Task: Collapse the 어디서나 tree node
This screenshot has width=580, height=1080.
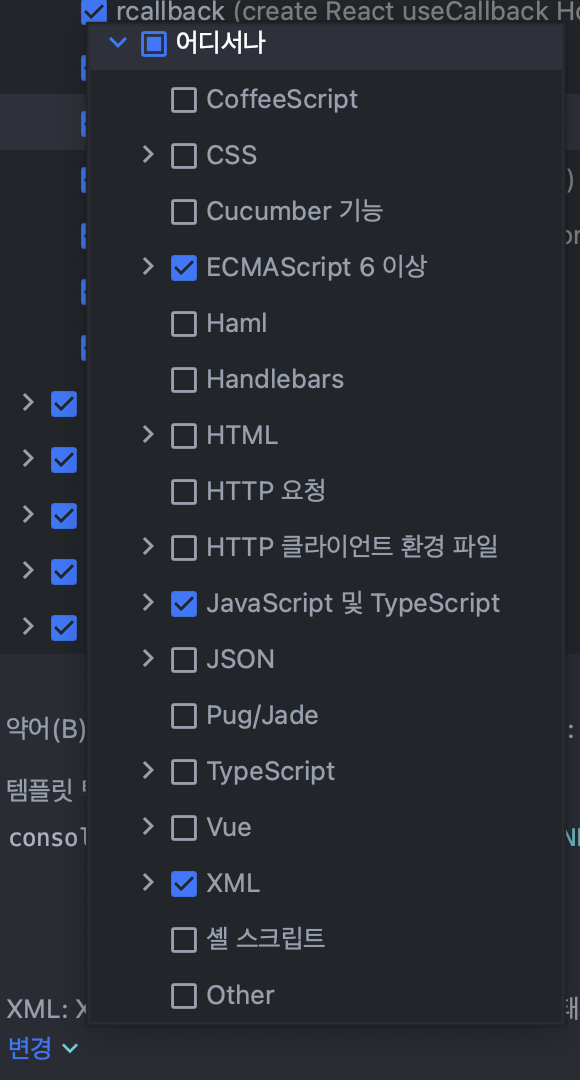Action: click(118, 43)
